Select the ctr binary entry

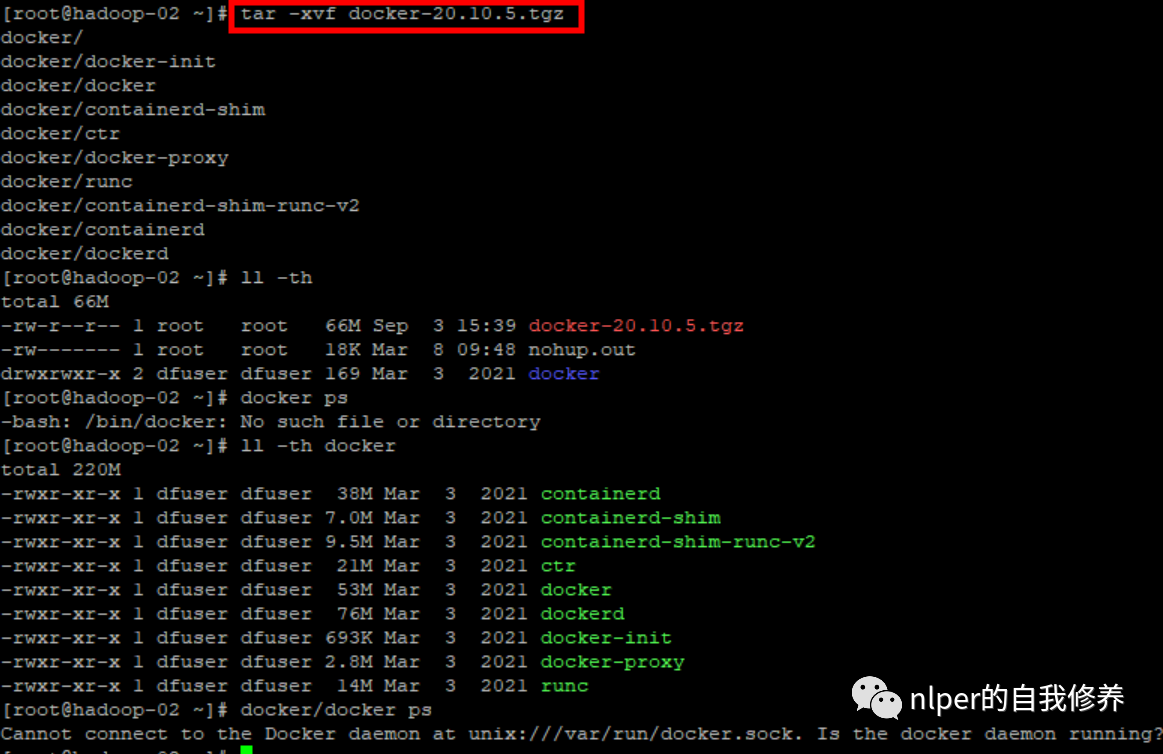click(x=557, y=565)
